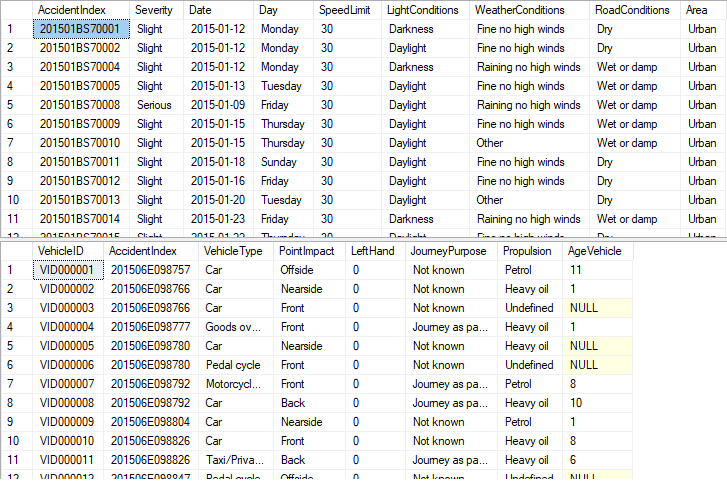Select row 5 with Serious severity
Image resolution: width=727 pixels, height=481 pixels.
point(364,105)
